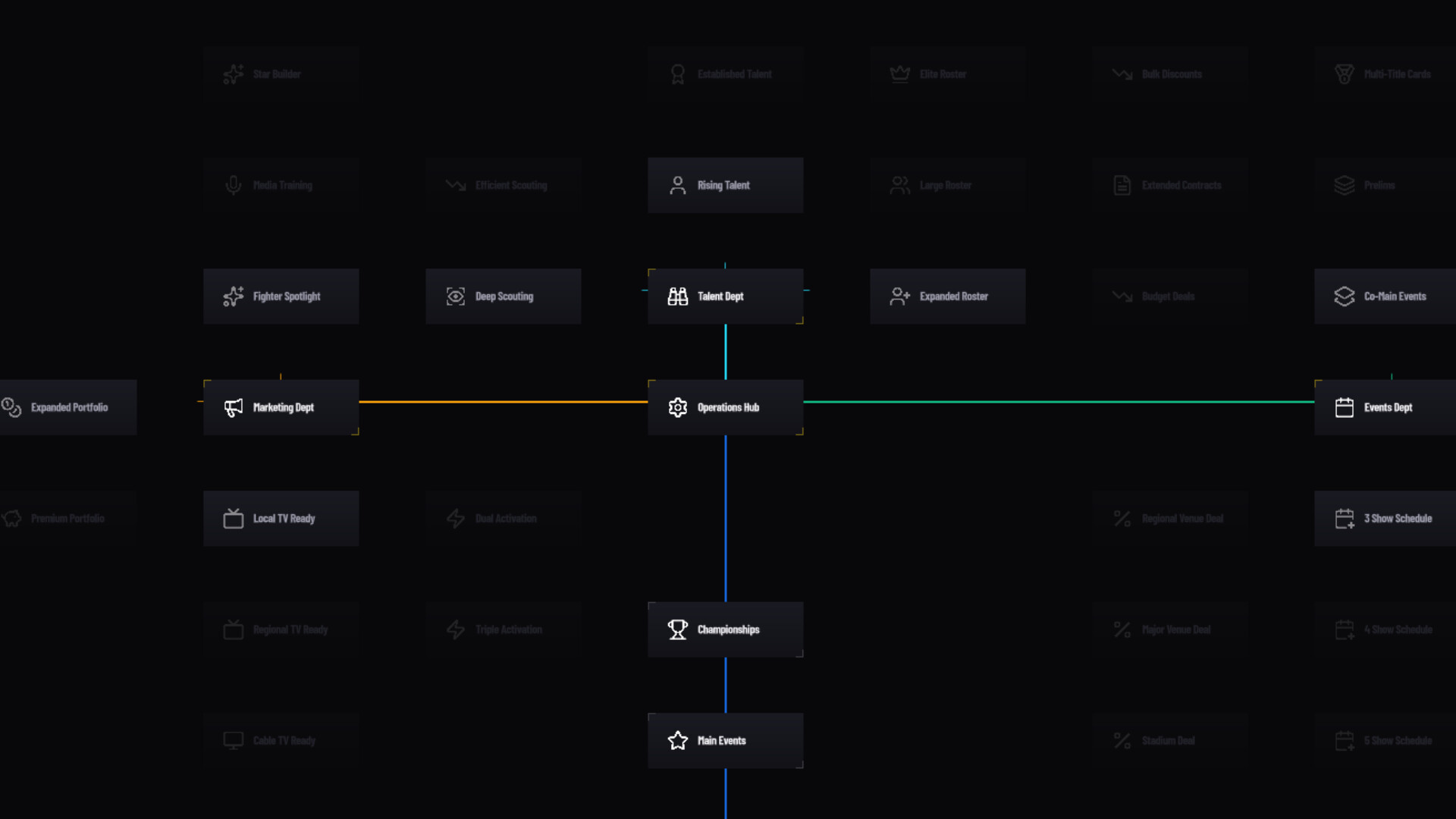Select the eye icon on Deep Scouting

(x=455, y=297)
